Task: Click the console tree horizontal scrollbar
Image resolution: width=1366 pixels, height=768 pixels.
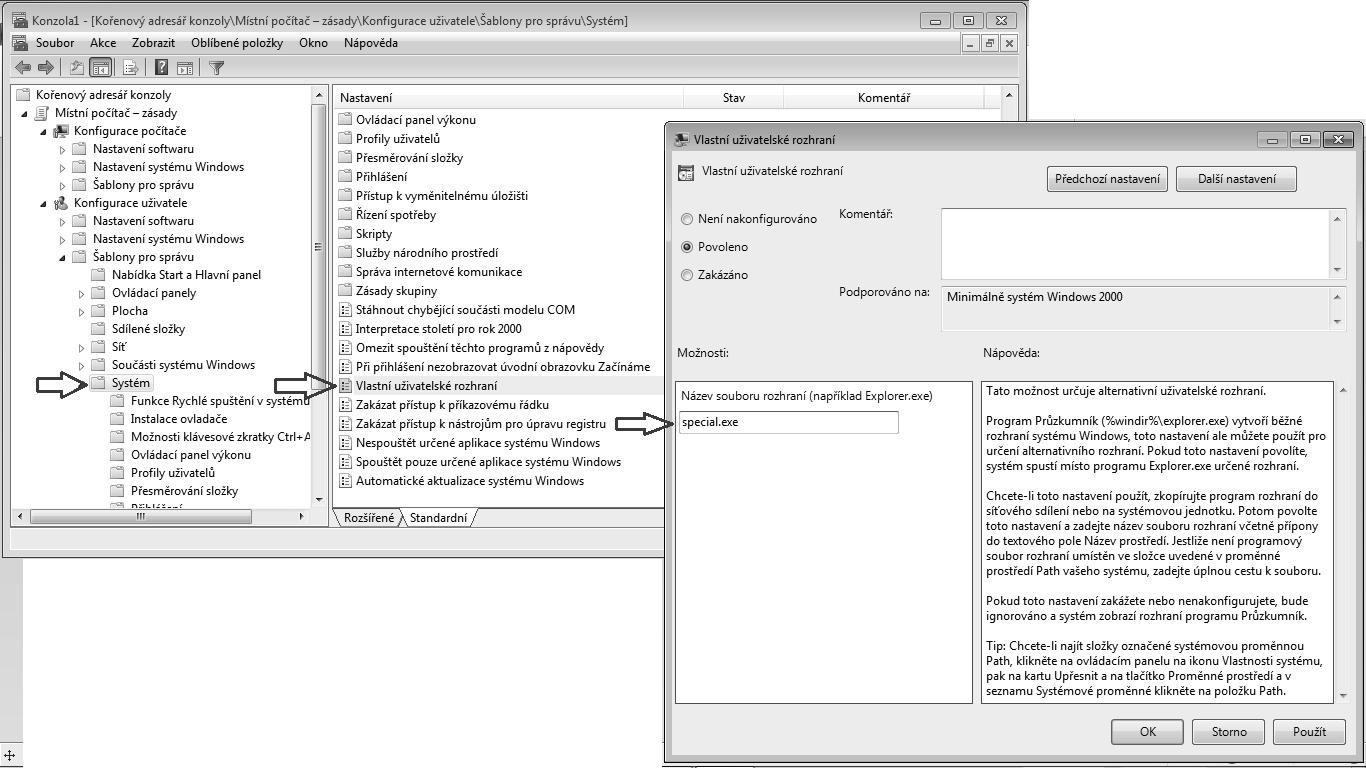Action: tap(160, 517)
